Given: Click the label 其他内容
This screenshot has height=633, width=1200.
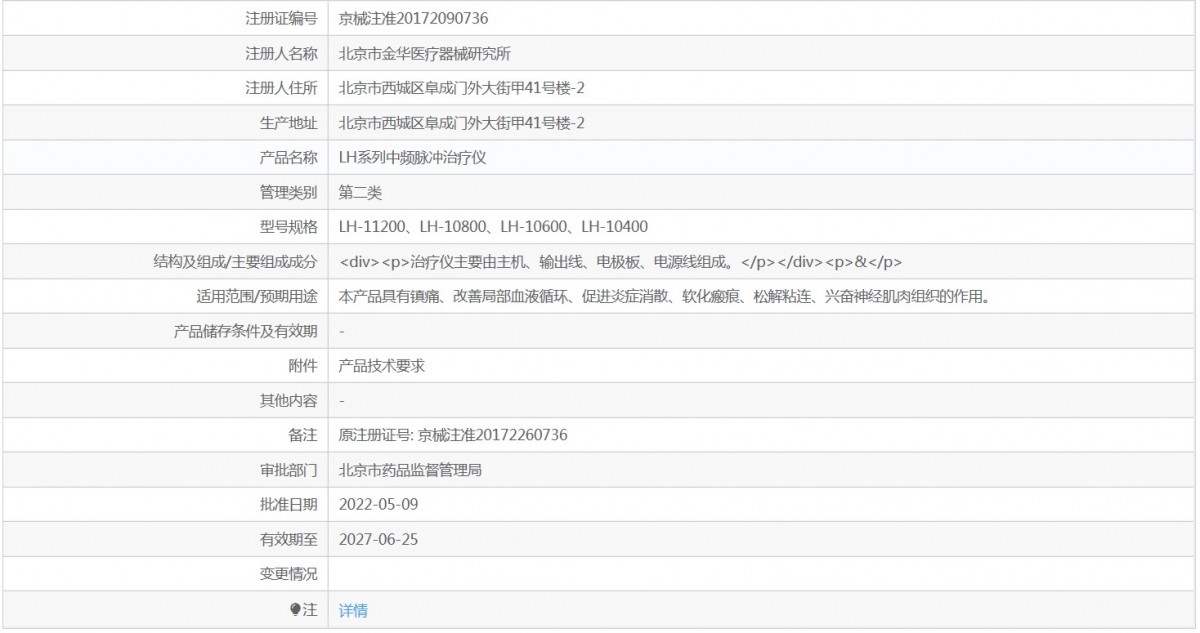Looking at the screenshot, I should (x=288, y=401).
